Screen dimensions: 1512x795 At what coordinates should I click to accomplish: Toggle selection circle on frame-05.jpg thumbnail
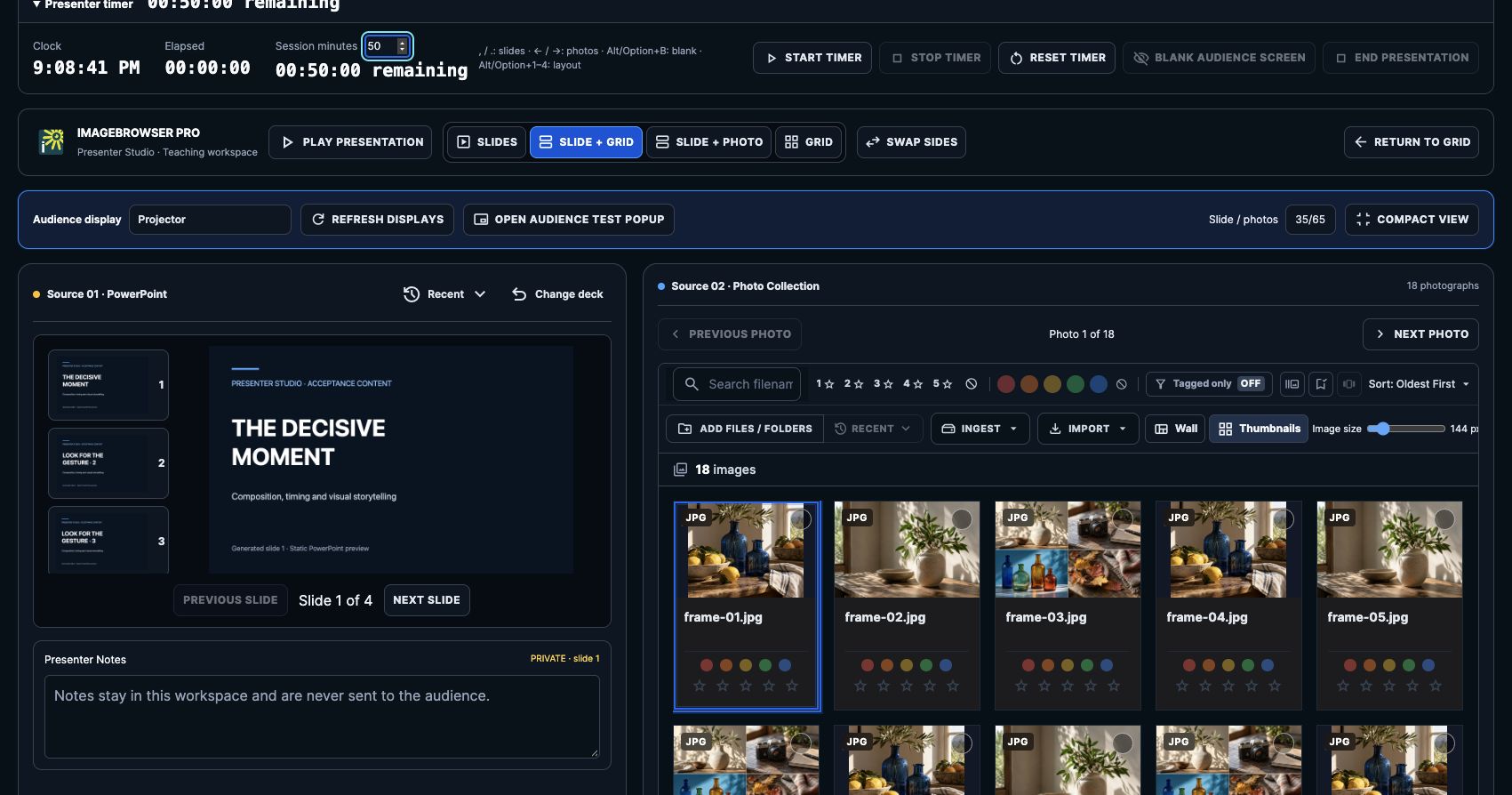click(x=1444, y=519)
